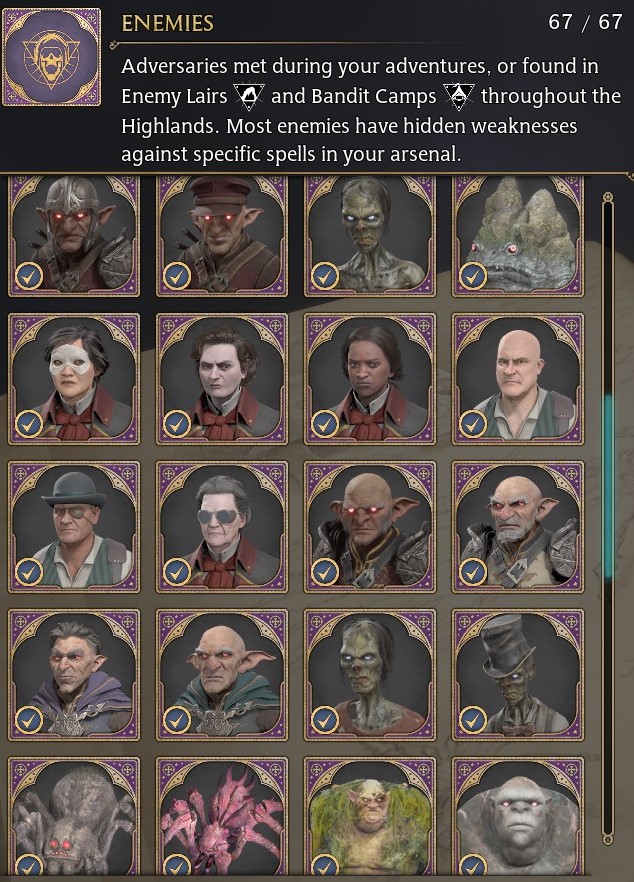Image resolution: width=634 pixels, height=882 pixels.
Task: Click the teal scrollbar thumb
Action: 608,487
